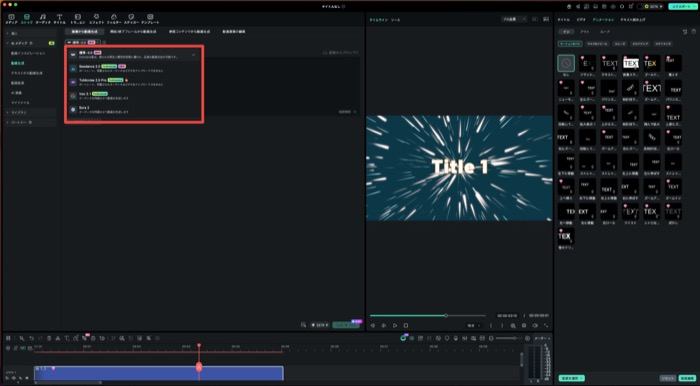Open the Audio library icon
This screenshot has height=386, width=700.
pos(43,19)
